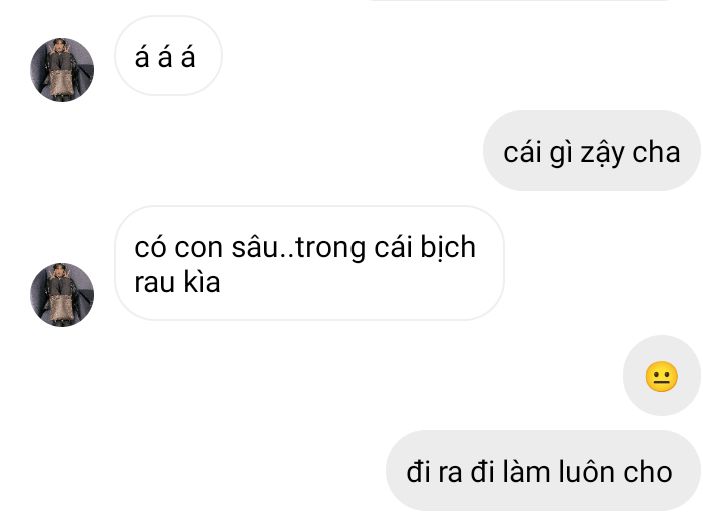The image size is (703, 523).
Task: Click the word 'zậy' in the sent message
Action: pyautogui.click(x=603, y=153)
